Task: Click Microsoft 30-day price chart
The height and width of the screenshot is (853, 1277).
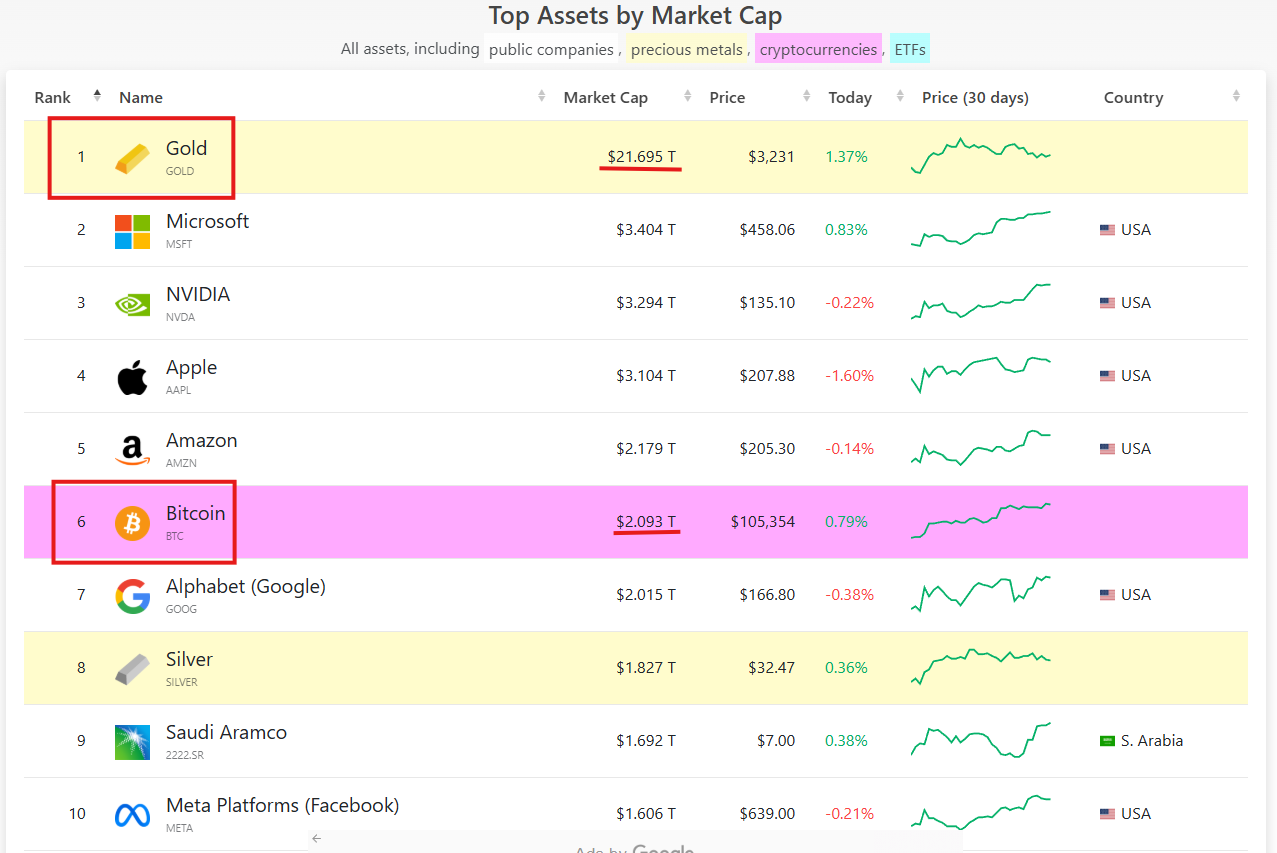Action: [x=981, y=228]
